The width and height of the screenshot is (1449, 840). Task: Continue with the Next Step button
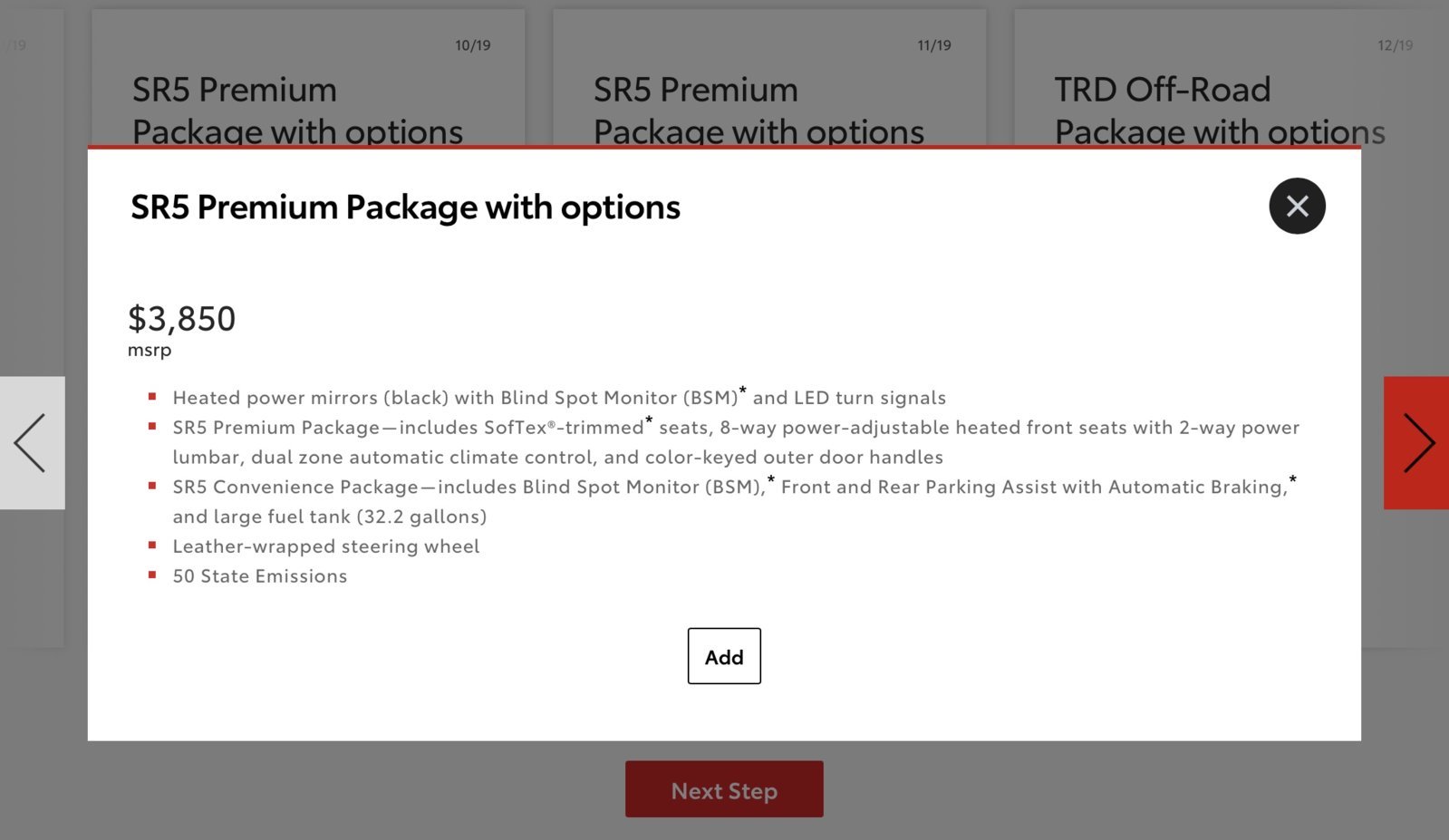click(x=724, y=789)
